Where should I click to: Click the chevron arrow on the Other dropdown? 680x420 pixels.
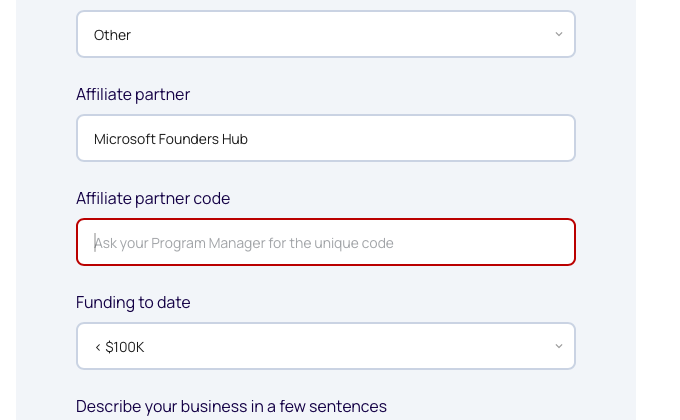point(558,35)
